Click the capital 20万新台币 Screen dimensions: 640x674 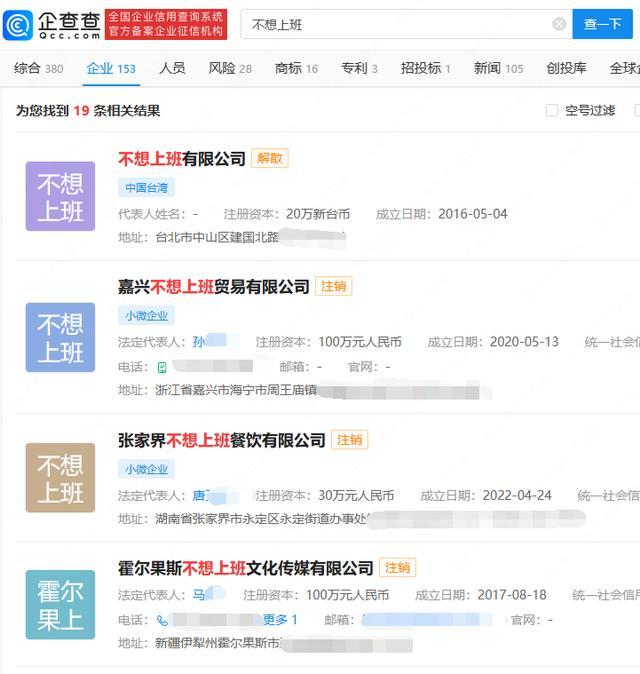(318, 214)
